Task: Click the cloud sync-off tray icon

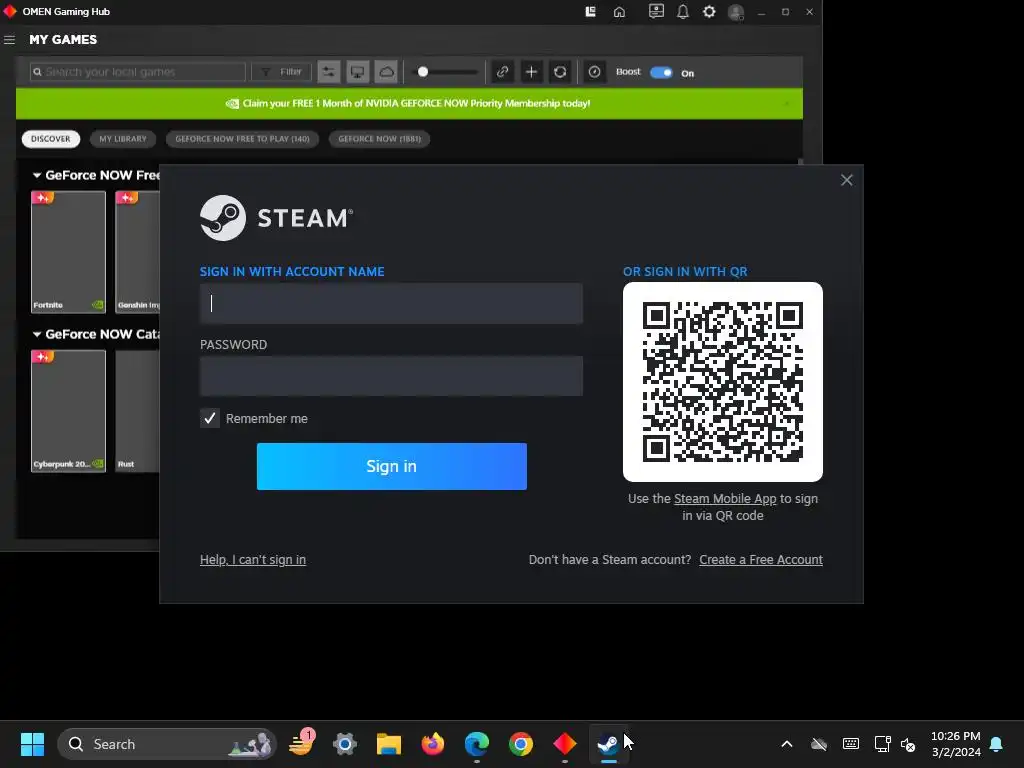Action: click(819, 744)
